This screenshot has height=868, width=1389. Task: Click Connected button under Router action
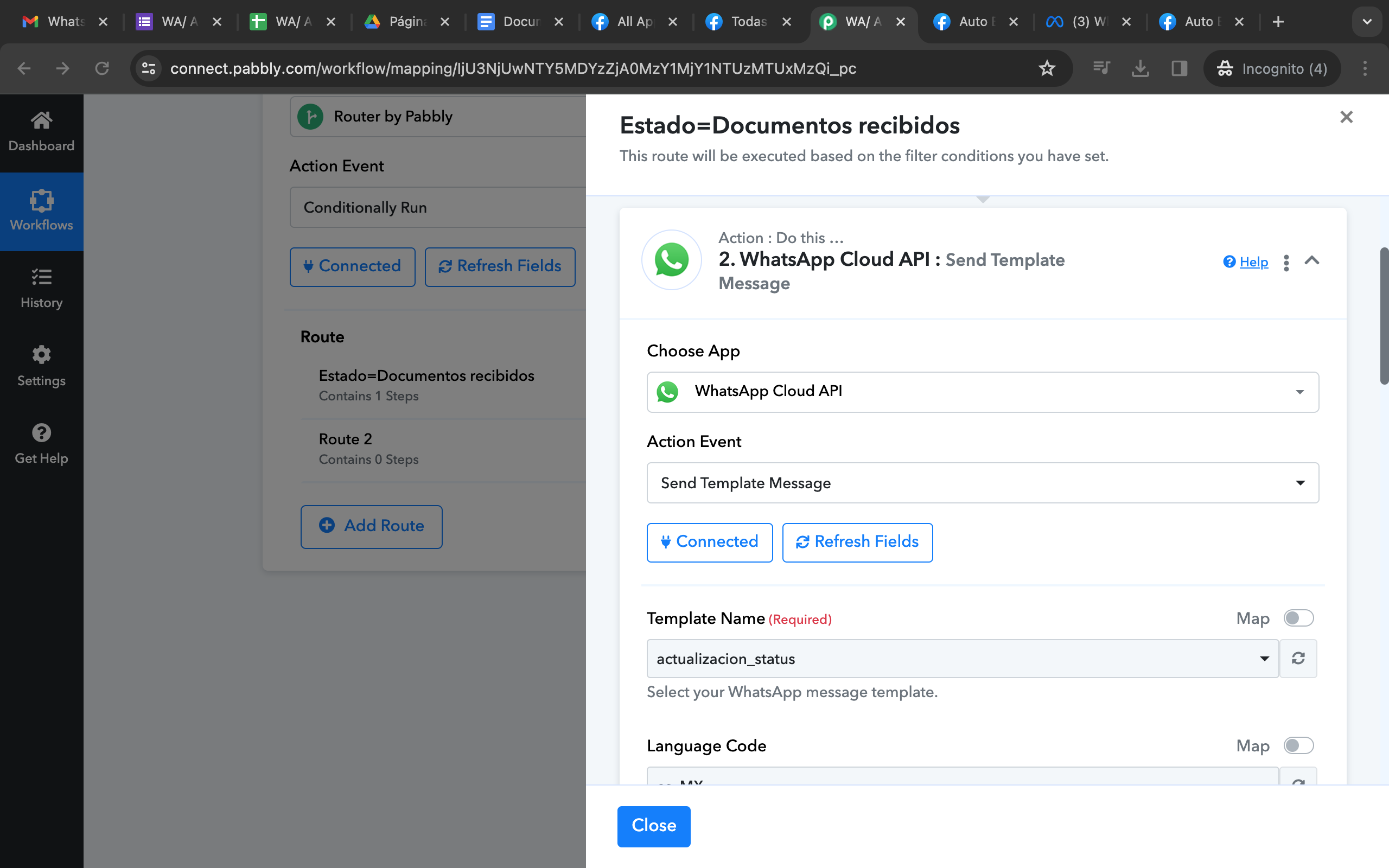353,266
